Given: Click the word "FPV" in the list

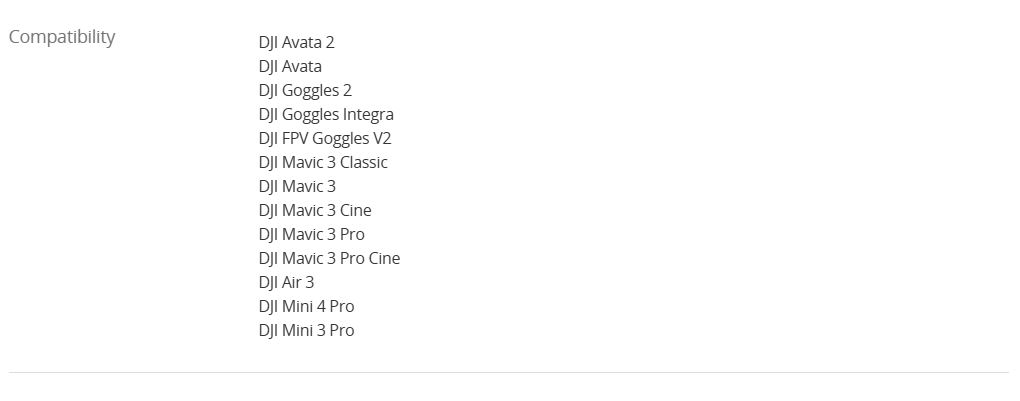Looking at the screenshot, I should pyautogui.click(x=295, y=138).
